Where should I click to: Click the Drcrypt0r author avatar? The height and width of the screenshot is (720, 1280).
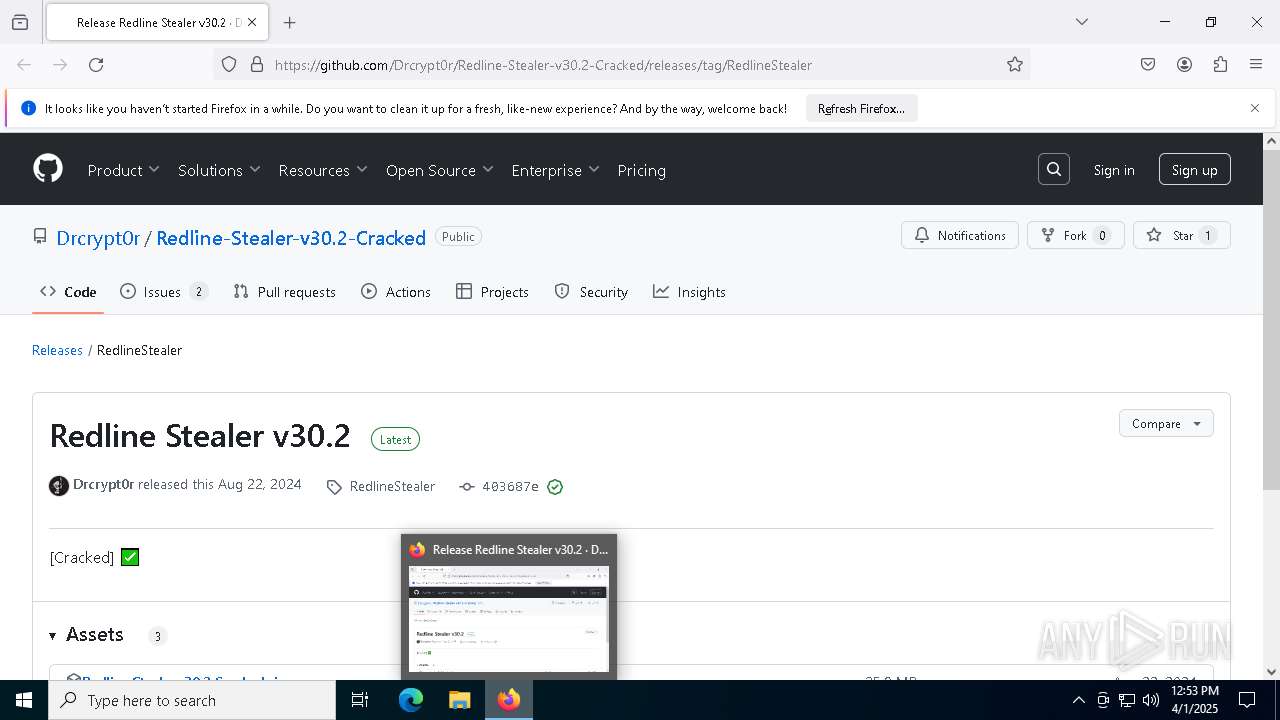pos(59,486)
